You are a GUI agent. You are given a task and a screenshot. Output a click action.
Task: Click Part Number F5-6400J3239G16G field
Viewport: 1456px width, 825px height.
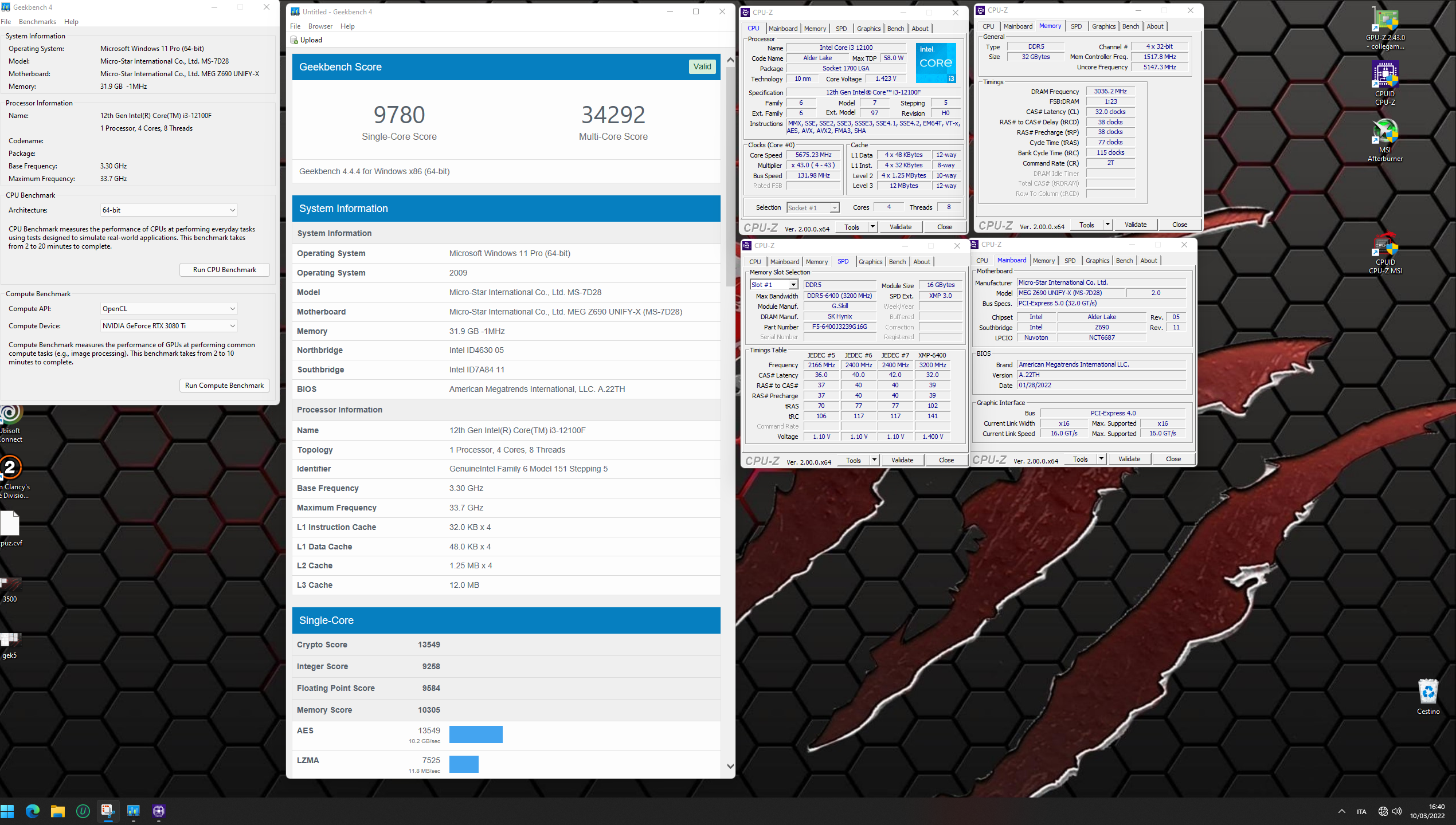pos(840,327)
